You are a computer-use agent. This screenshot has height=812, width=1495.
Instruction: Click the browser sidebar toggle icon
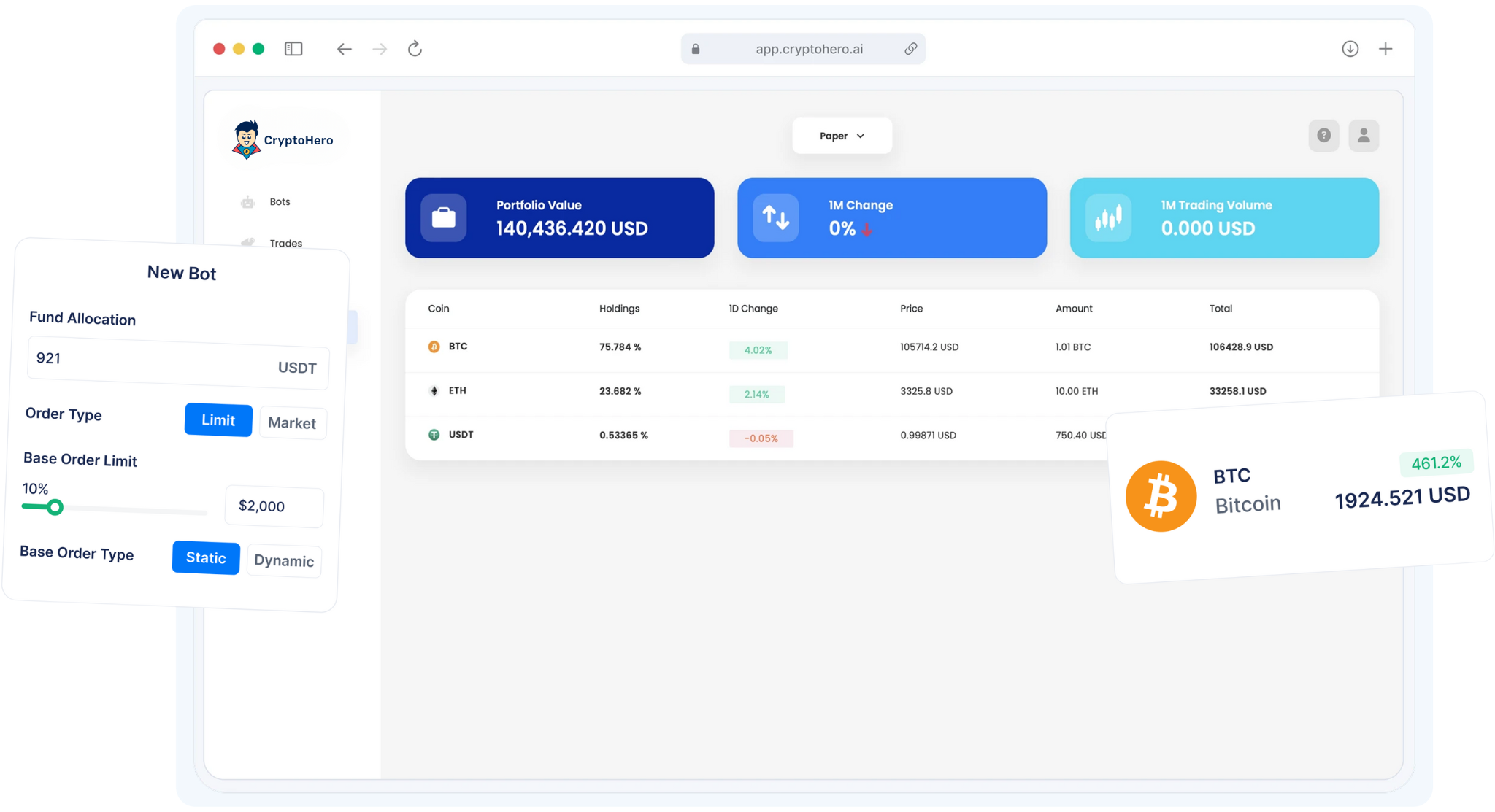coord(293,48)
